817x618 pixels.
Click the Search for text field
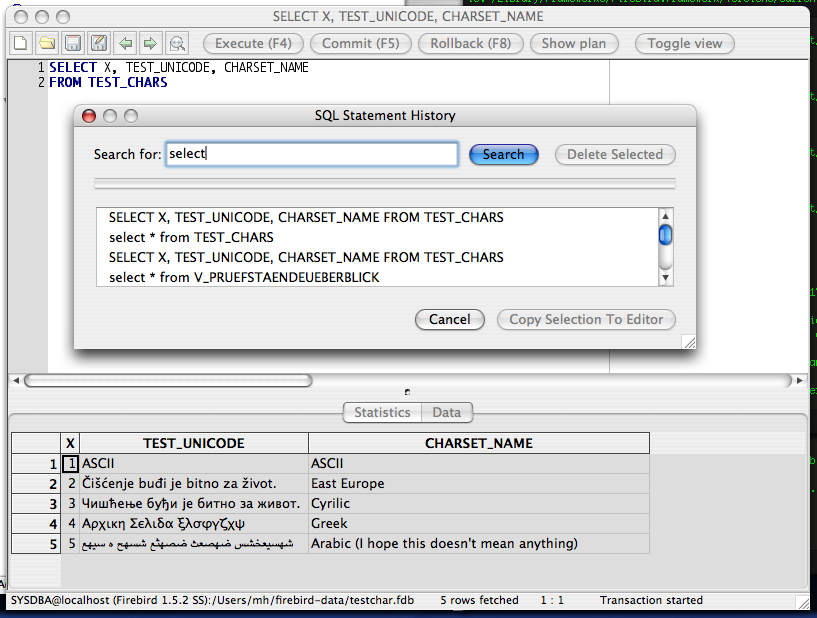coord(311,154)
